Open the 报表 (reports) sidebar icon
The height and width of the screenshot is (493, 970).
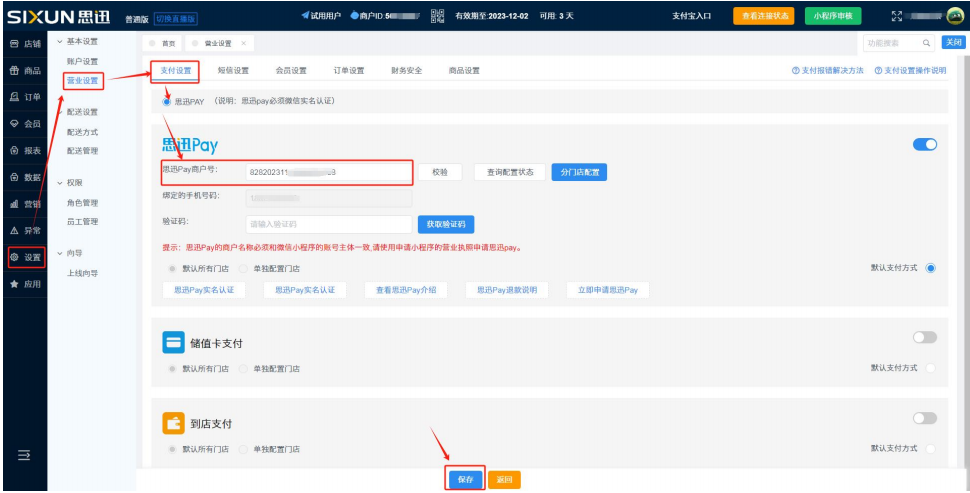15,150
